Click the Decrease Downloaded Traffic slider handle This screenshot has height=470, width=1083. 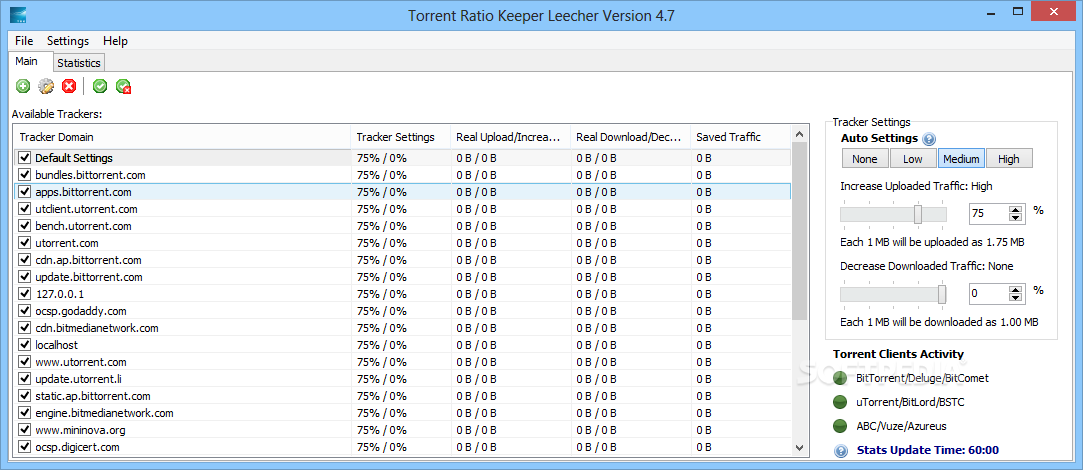pyautogui.click(x=941, y=294)
